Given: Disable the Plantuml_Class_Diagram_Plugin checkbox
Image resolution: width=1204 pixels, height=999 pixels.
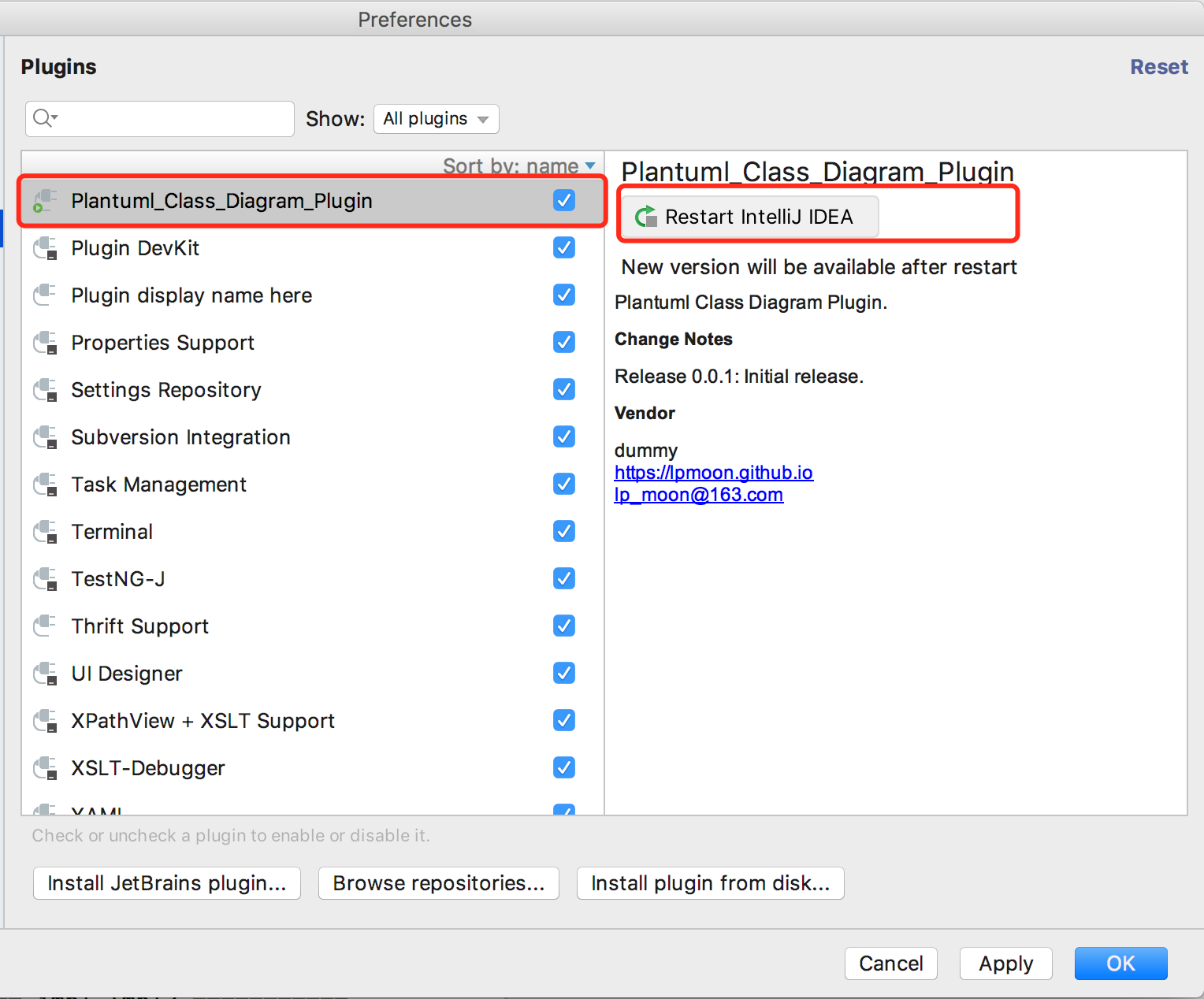Looking at the screenshot, I should (x=564, y=200).
